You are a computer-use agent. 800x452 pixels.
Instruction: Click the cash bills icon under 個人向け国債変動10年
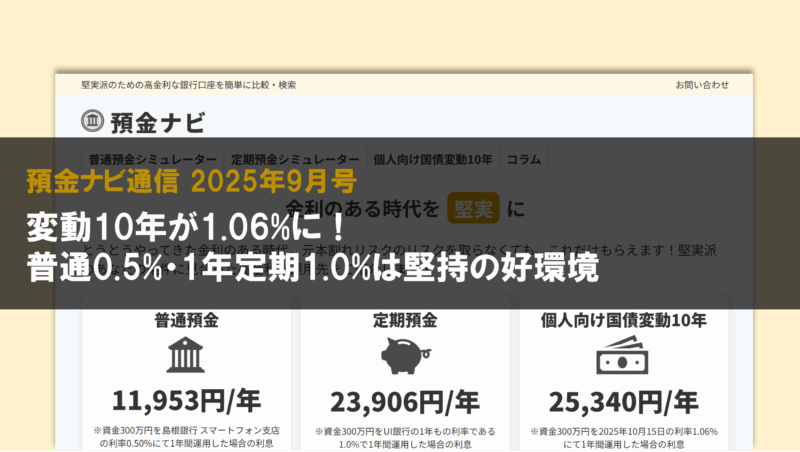point(623,355)
